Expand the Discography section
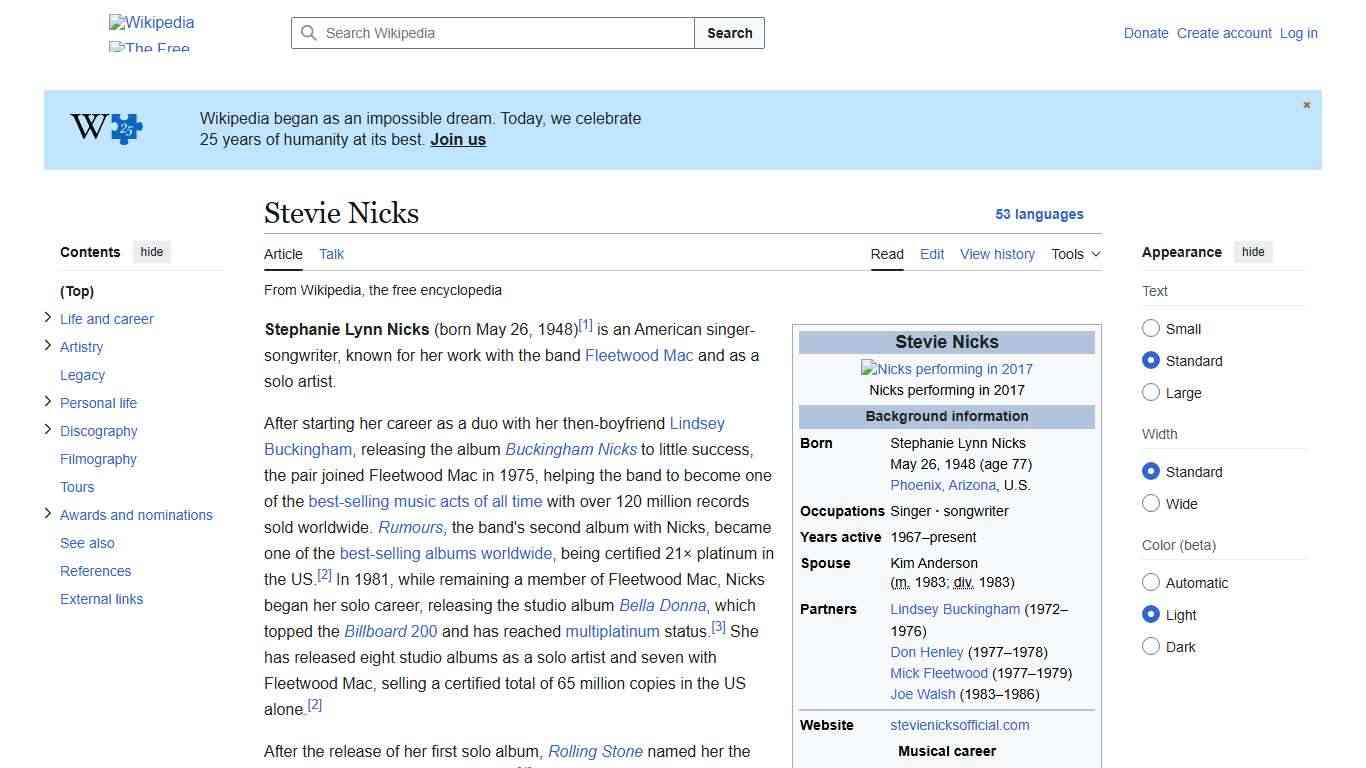This screenshot has width=1366, height=768. coord(47,430)
